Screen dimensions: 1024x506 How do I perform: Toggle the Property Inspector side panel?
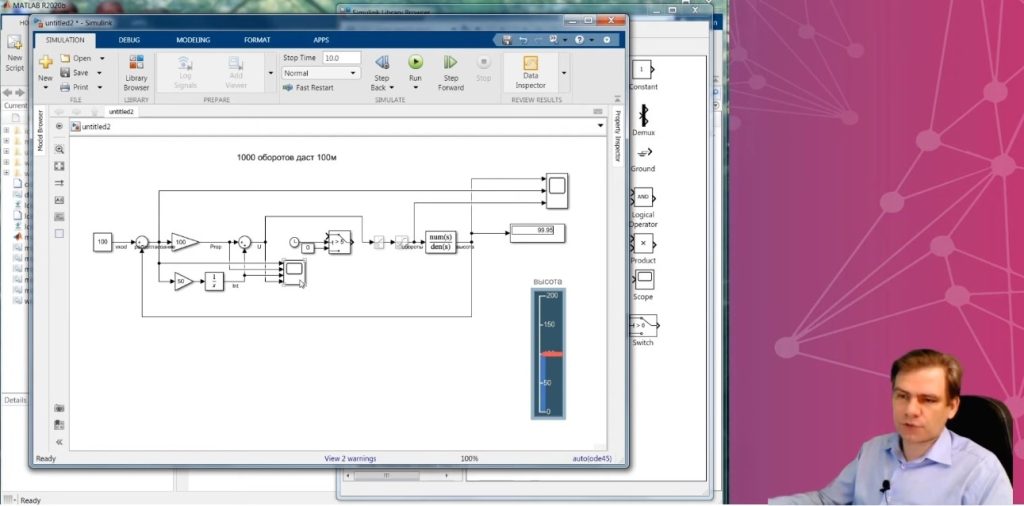pyautogui.click(x=616, y=135)
